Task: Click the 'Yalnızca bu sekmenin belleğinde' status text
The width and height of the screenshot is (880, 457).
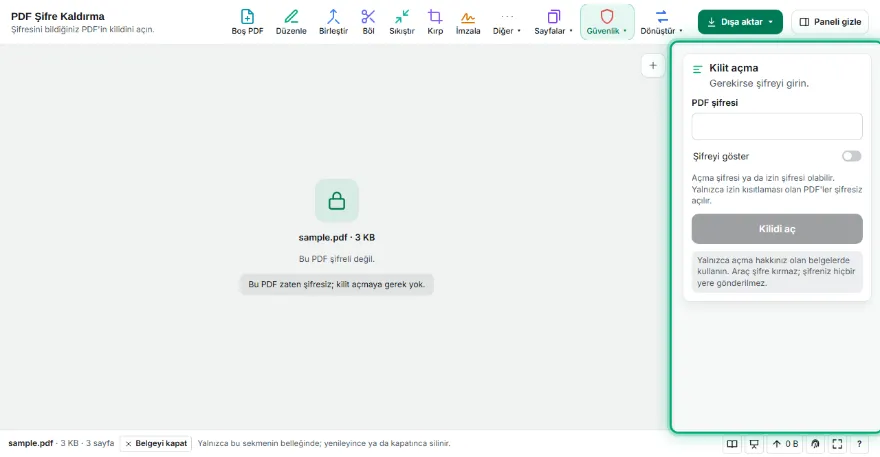Action: 324,444
